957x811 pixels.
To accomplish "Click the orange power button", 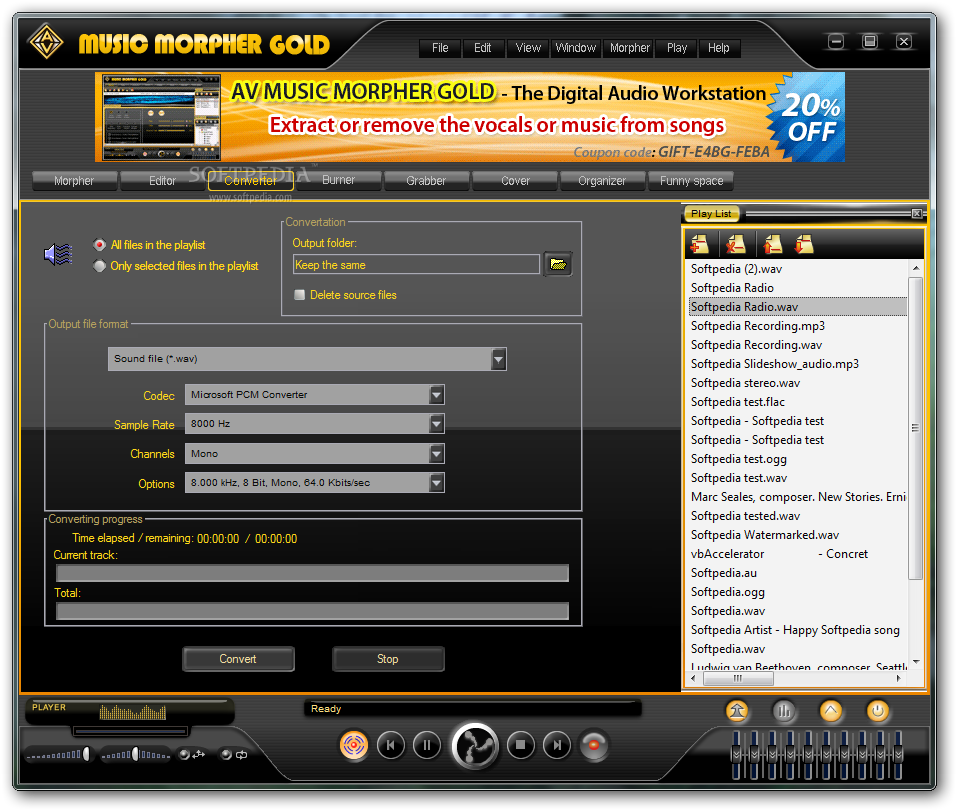I will 878,711.
